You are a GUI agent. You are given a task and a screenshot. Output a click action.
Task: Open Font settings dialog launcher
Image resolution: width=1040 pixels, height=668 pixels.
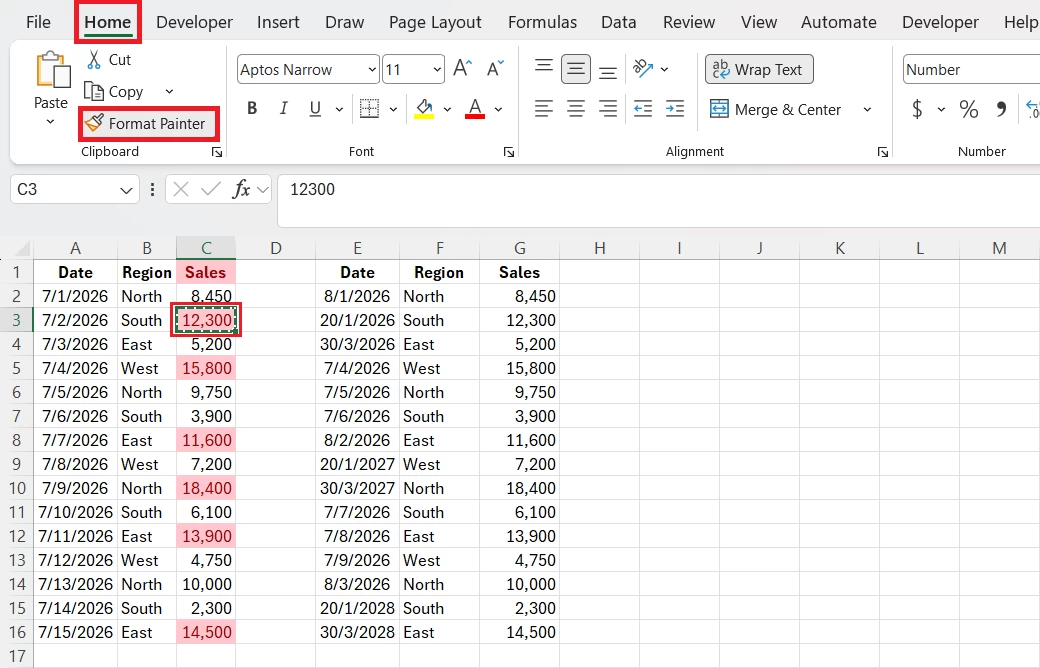[509, 152]
